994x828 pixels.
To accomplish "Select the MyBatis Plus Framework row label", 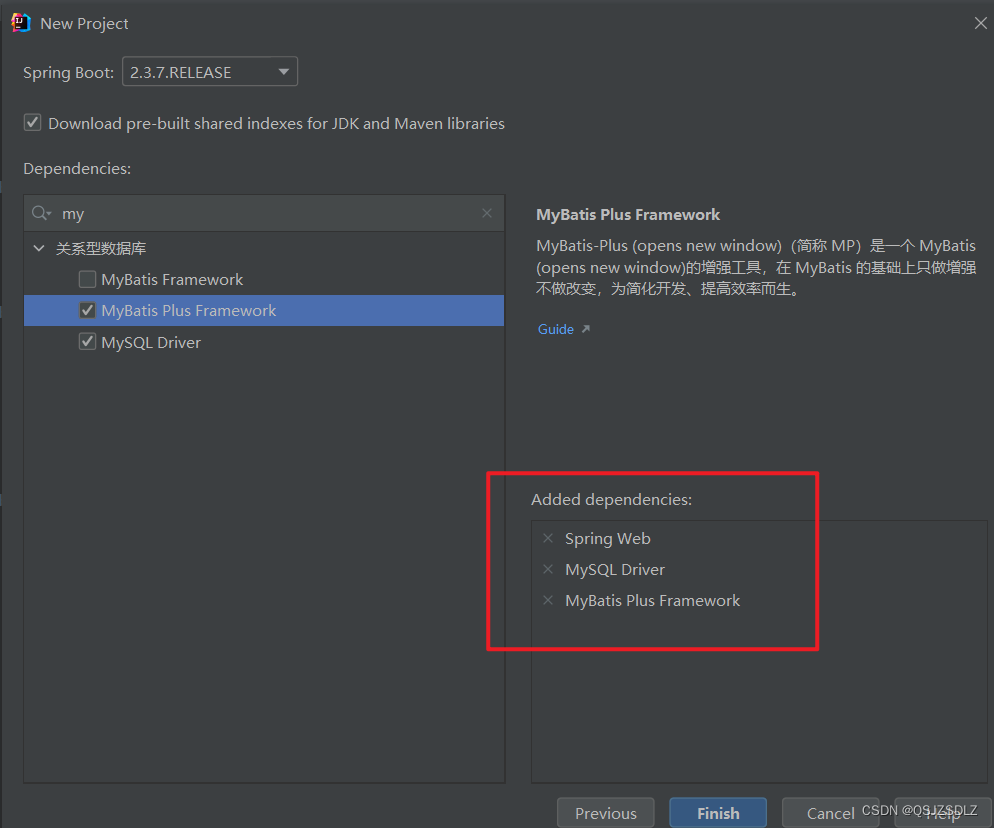I will tap(188, 311).
